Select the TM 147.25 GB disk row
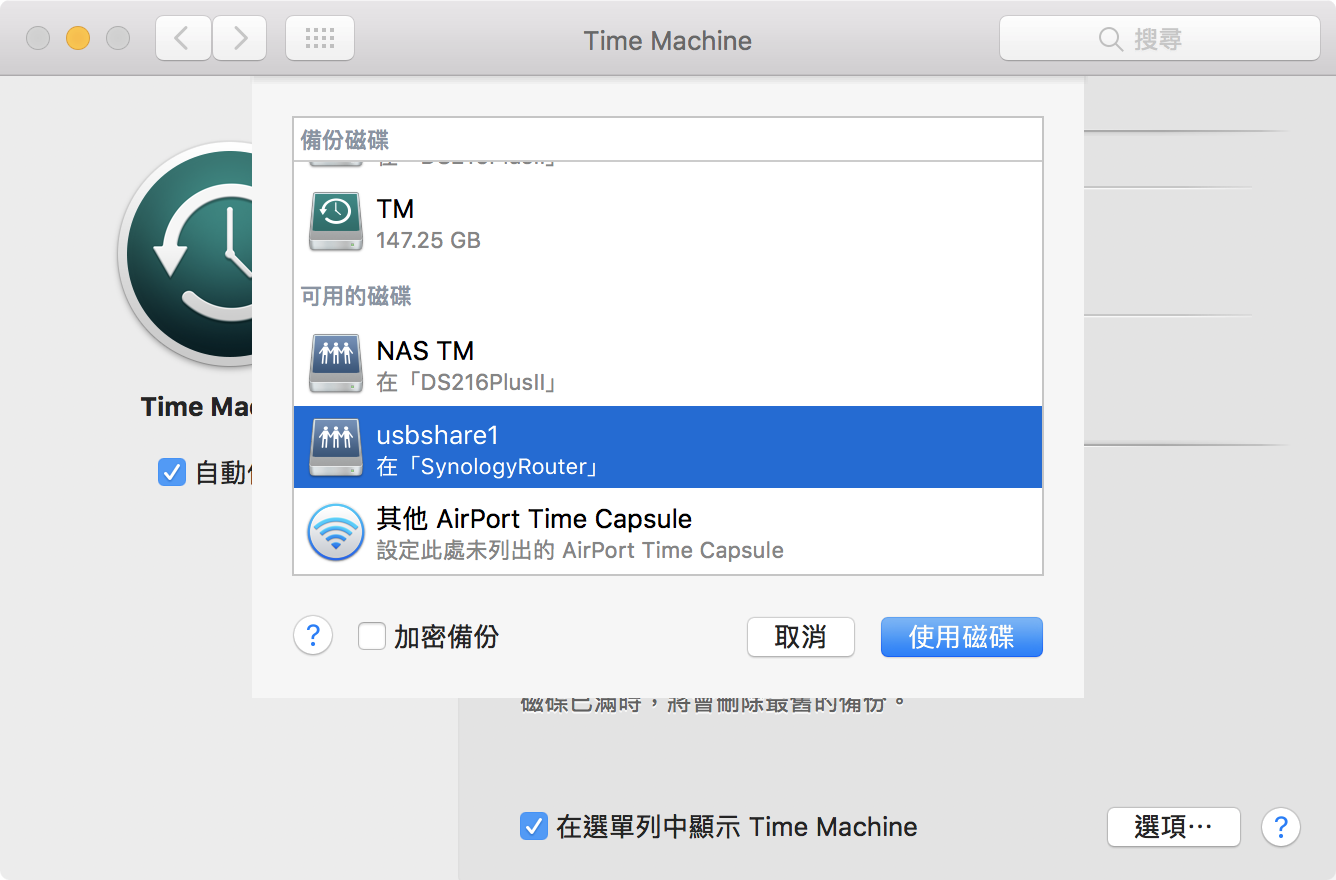The image size is (1336, 880). coord(667,223)
